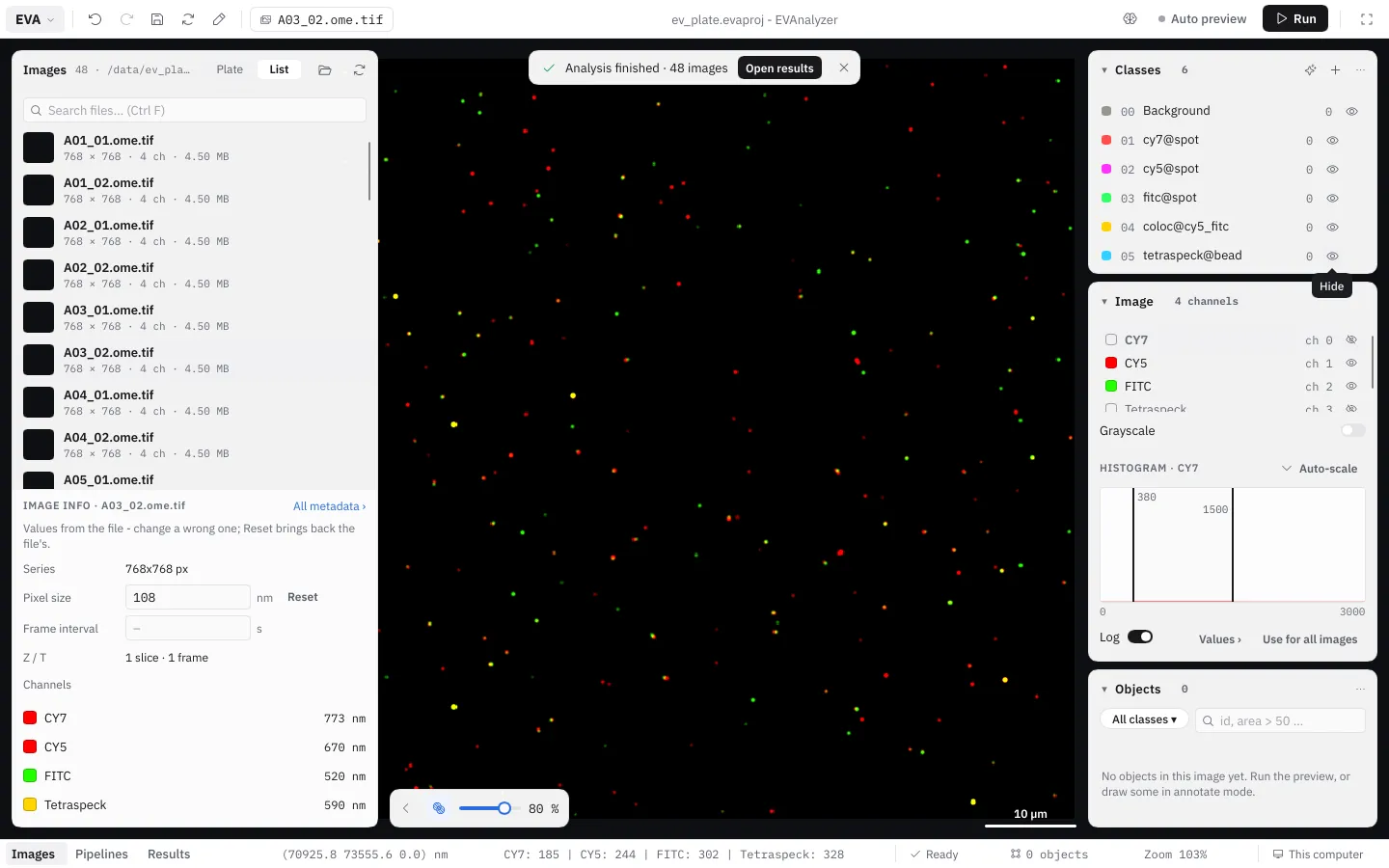The height and width of the screenshot is (868, 1389).
Task: Click the FITC green color swatch in Image panel
Action: click(x=1111, y=386)
